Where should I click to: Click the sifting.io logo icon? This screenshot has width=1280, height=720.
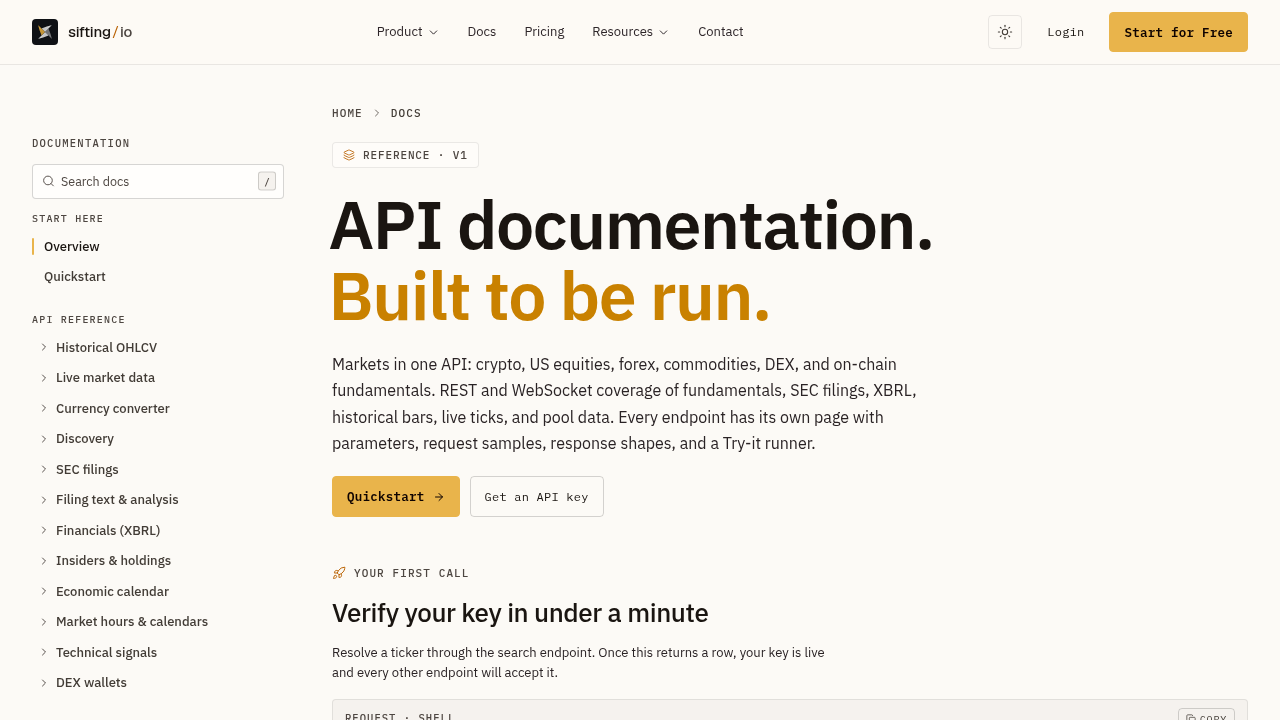pyautogui.click(x=45, y=32)
